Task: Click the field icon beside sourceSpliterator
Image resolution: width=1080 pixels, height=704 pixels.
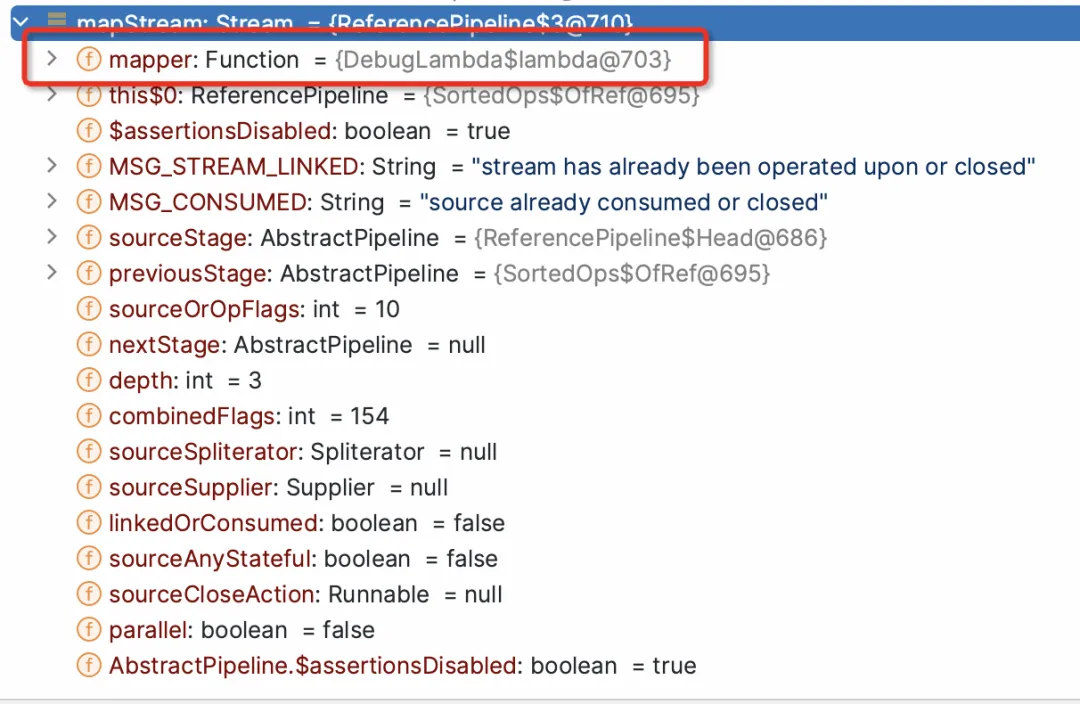Action: [x=89, y=452]
